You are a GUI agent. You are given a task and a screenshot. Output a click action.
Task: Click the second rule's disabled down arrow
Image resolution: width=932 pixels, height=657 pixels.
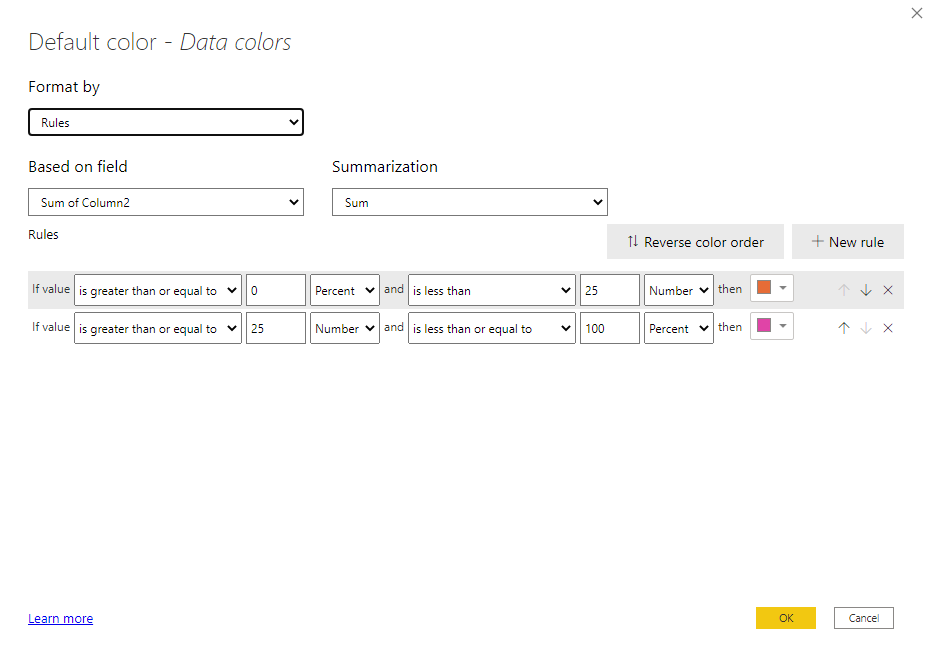(865, 328)
